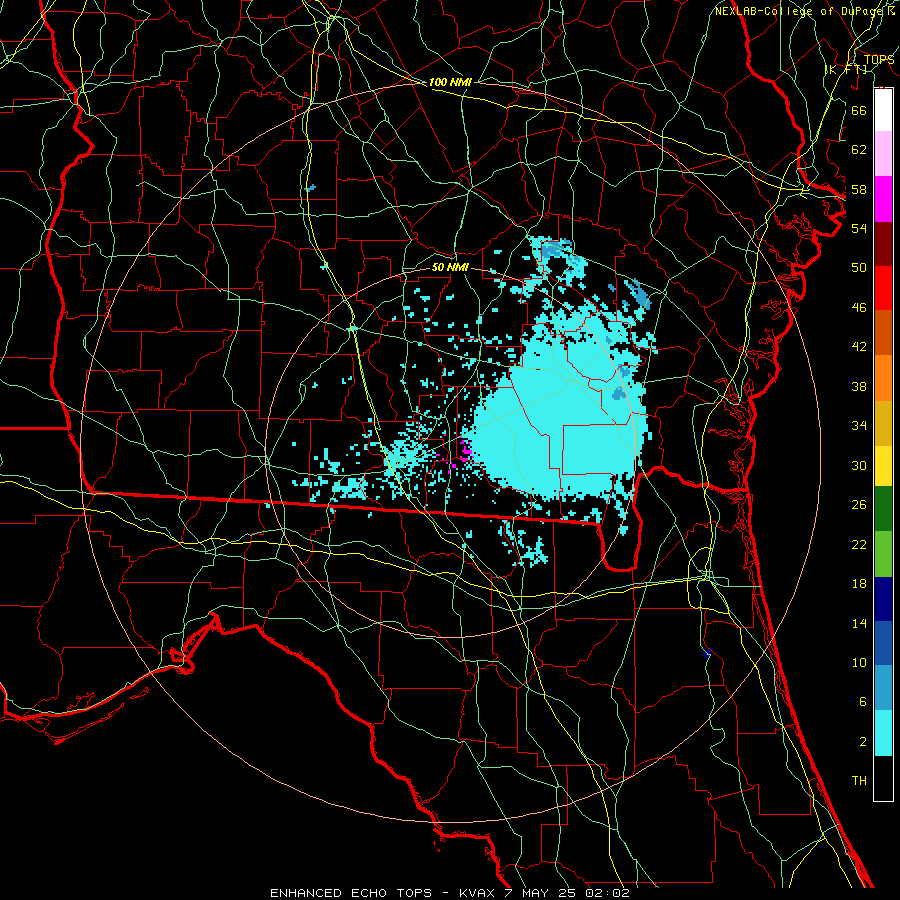Click the light pink 62 legend swatch
The height and width of the screenshot is (900, 900).
tap(883, 154)
